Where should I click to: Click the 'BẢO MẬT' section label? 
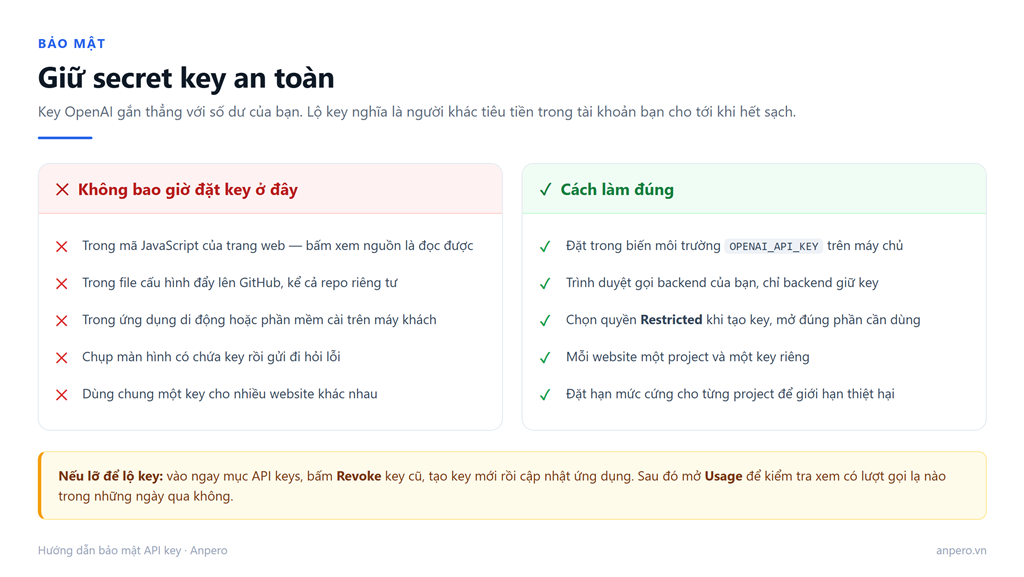click(x=72, y=44)
